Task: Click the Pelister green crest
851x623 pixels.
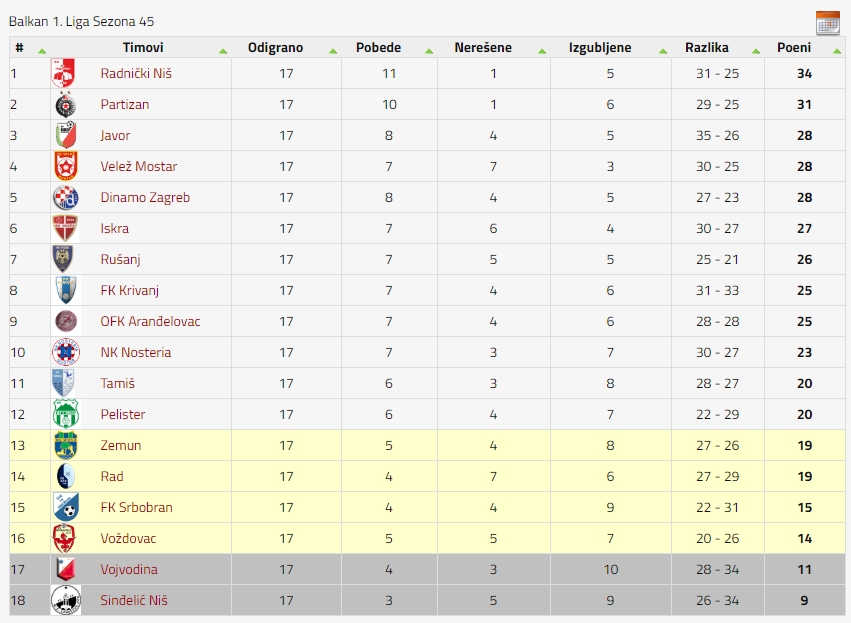Action: [x=66, y=414]
